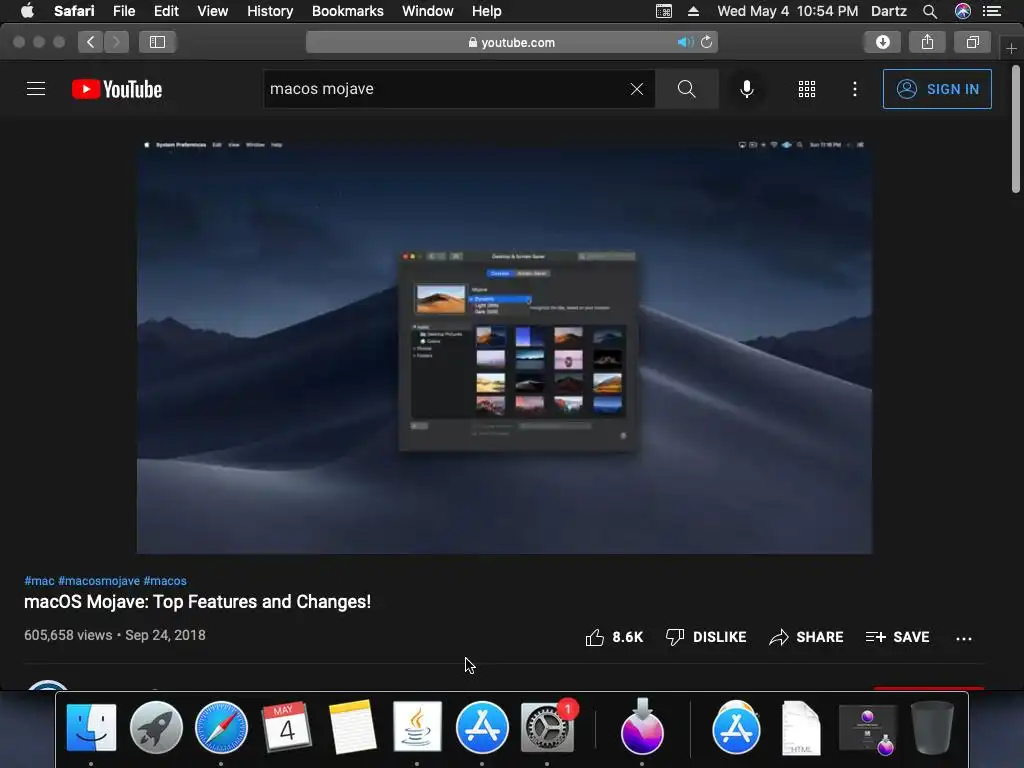Screen dimensions: 1024x768
Task: Submit search with the magnifier button
Action: click(x=686, y=89)
